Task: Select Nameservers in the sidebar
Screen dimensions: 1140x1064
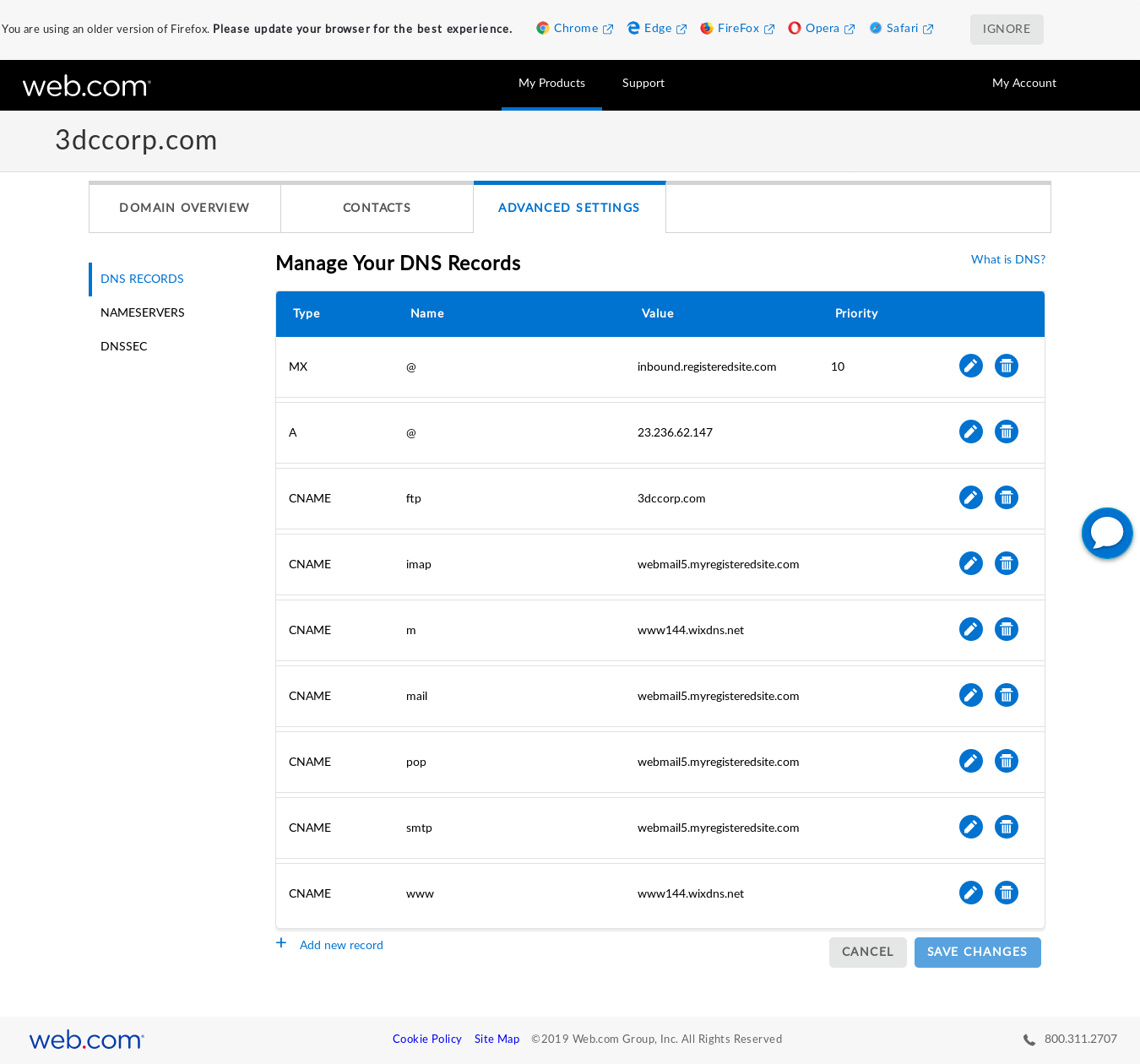Action: 142,312
